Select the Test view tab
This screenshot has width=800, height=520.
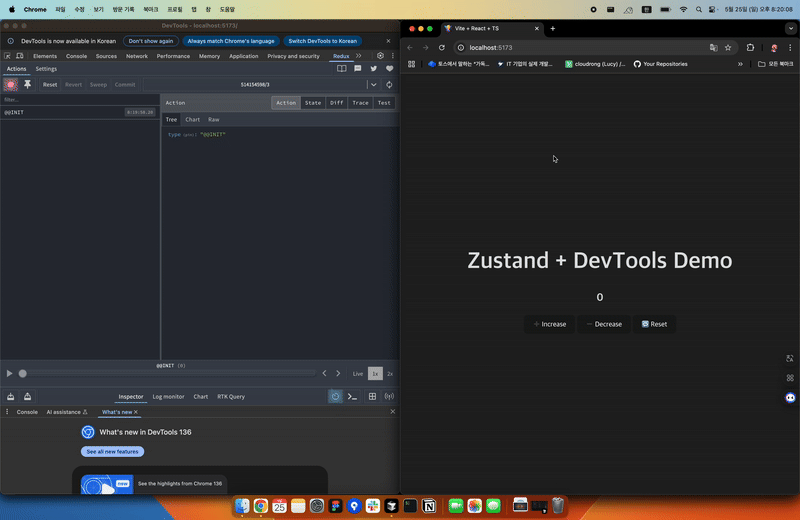(384, 103)
